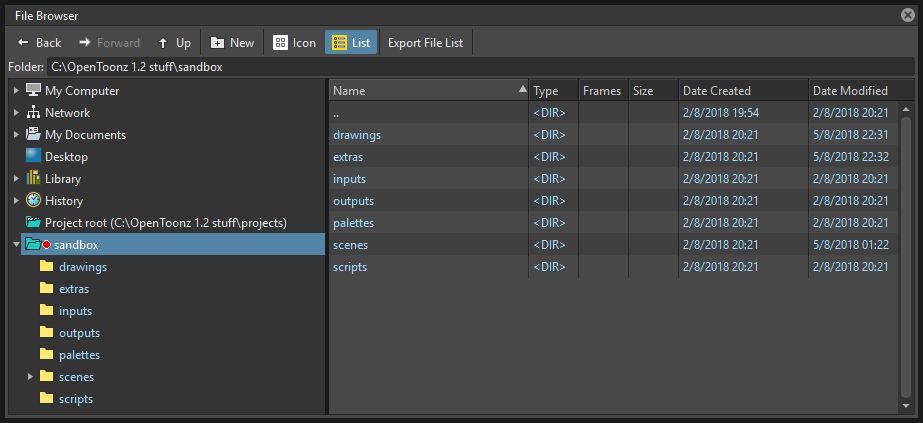The height and width of the screenshot is (423, 923).
Task: Sort by the Frames column header
Action: pyautogui.click(x=604, y=91)
